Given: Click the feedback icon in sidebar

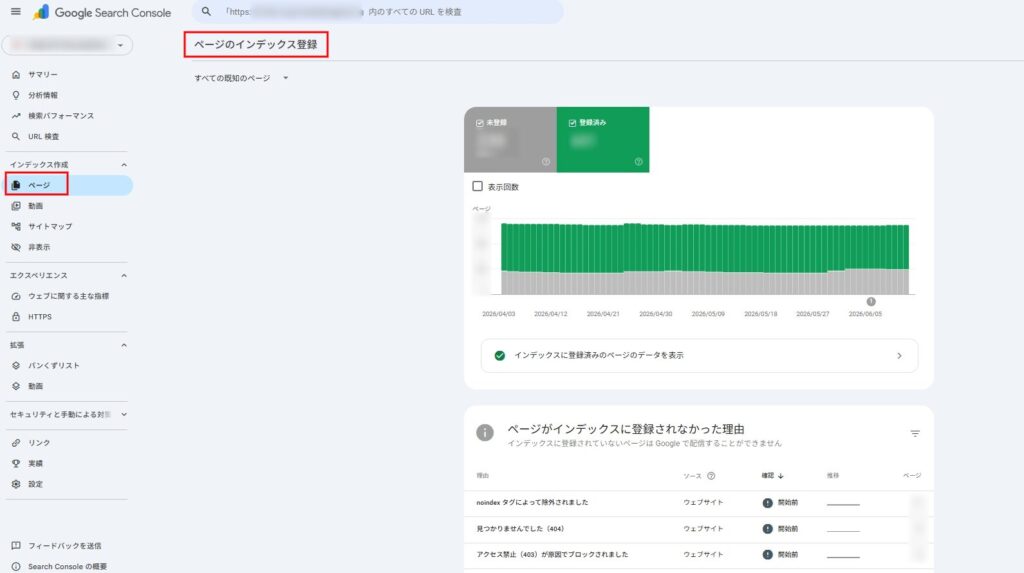Looking at the screenshot, I should pyautogui.click(x=16, y=546).
